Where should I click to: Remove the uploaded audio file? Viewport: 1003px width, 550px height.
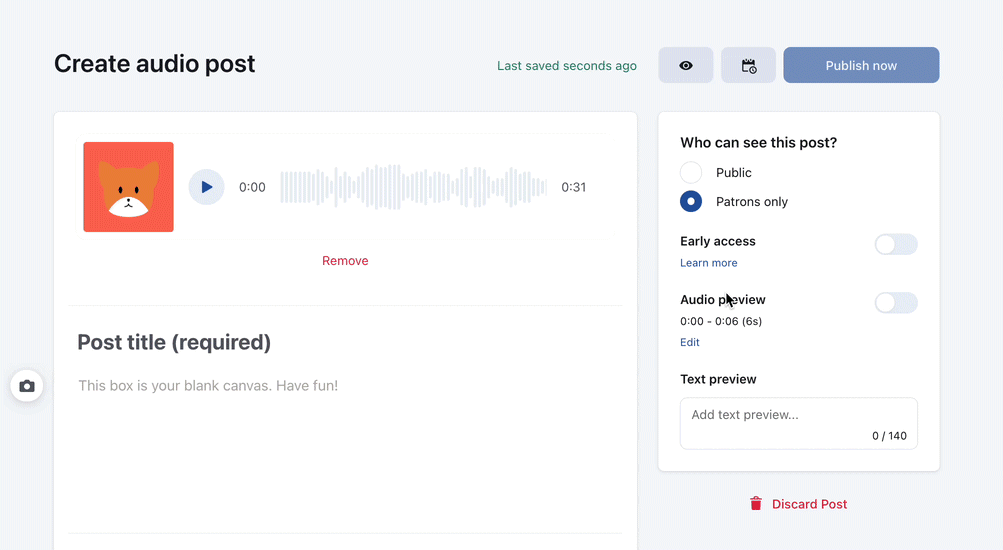[345, 261]
